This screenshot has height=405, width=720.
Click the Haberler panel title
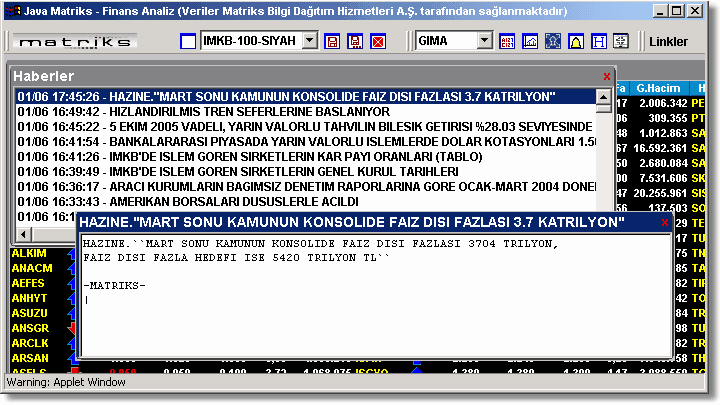pos(44,76)
